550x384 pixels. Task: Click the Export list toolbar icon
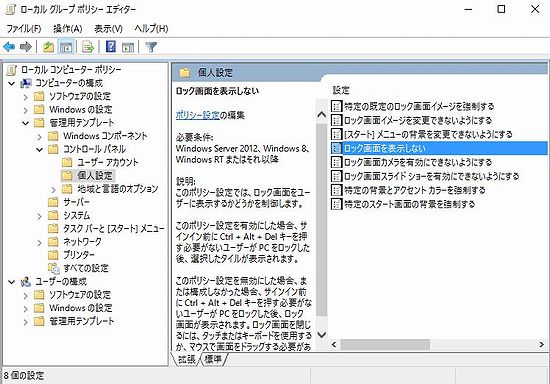coord(88,47)
